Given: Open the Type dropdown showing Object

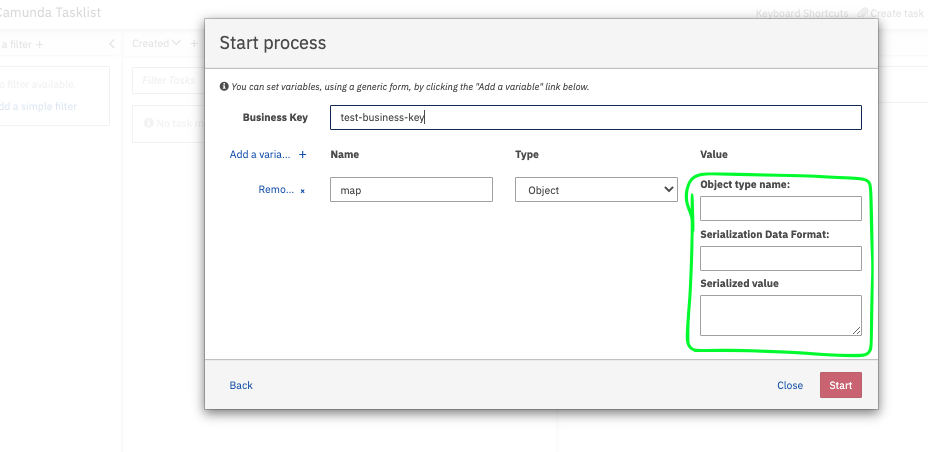Looking at the screenshot, I should tap(596, 190).
